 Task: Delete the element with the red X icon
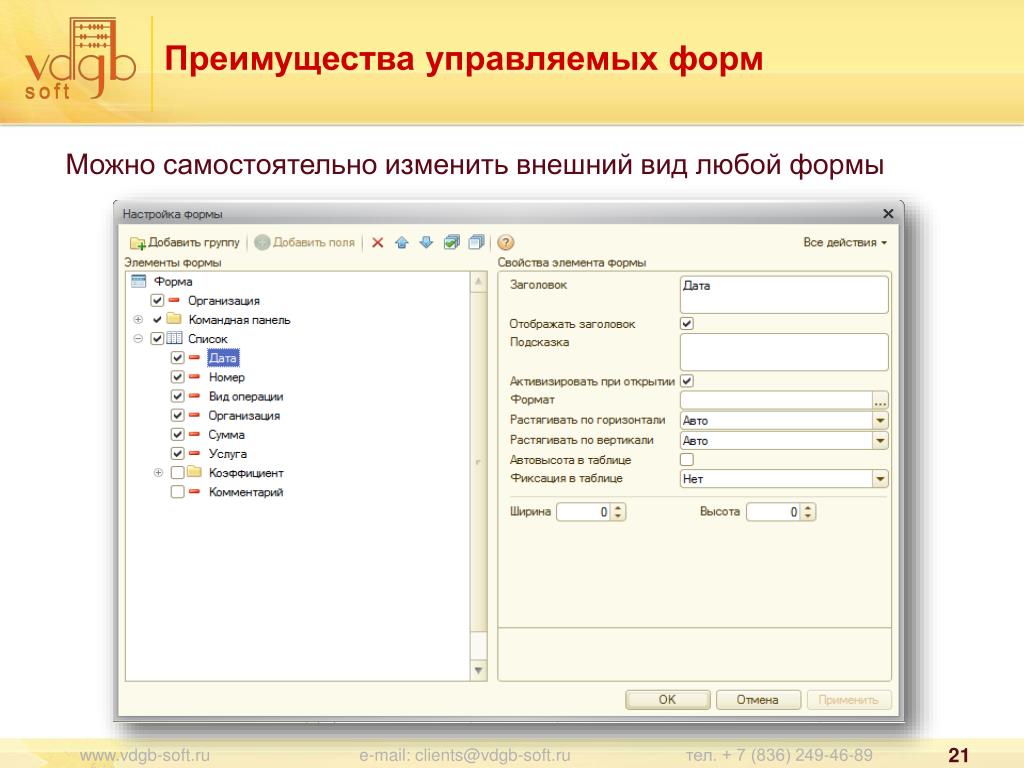click(377, 242)
